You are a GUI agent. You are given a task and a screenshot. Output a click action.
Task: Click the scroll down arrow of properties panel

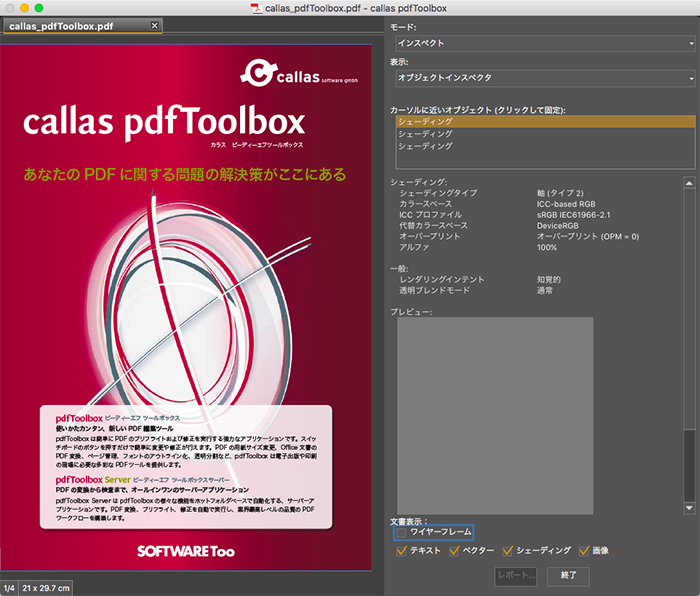(689, 508)
